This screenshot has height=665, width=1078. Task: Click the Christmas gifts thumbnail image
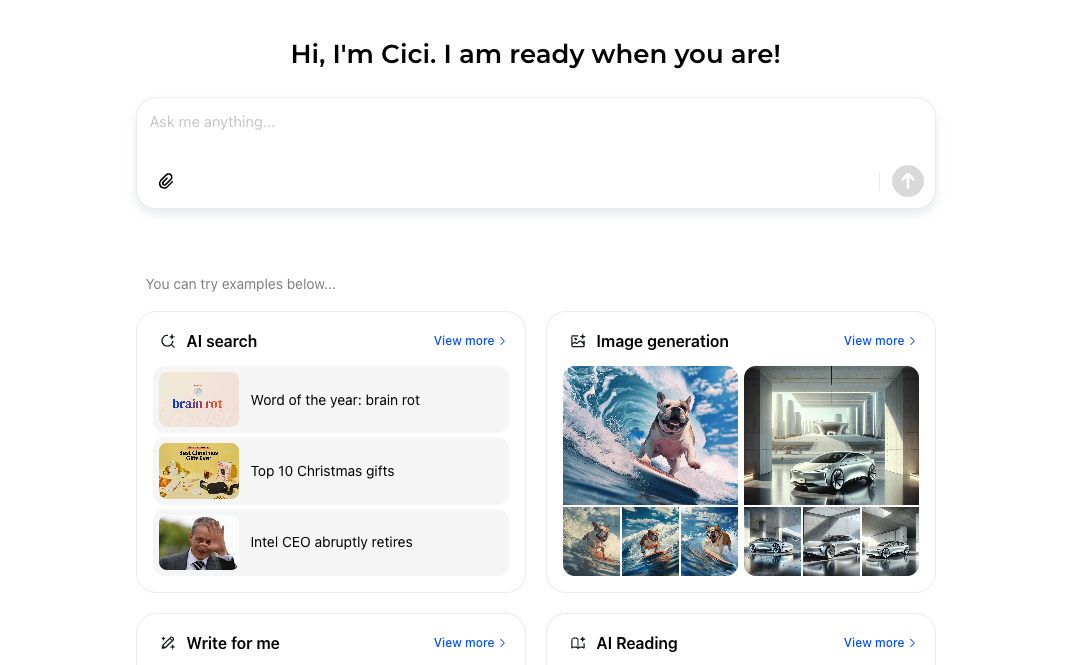[x=199, y=471]
